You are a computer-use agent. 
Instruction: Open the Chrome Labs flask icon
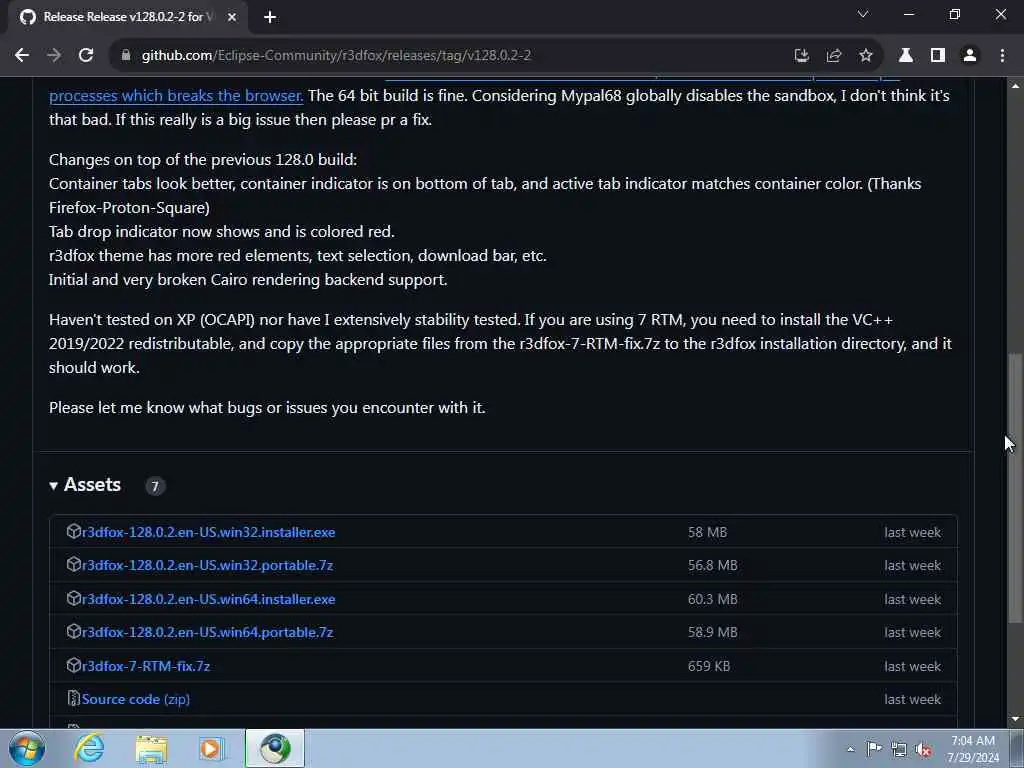click(906, 56)
